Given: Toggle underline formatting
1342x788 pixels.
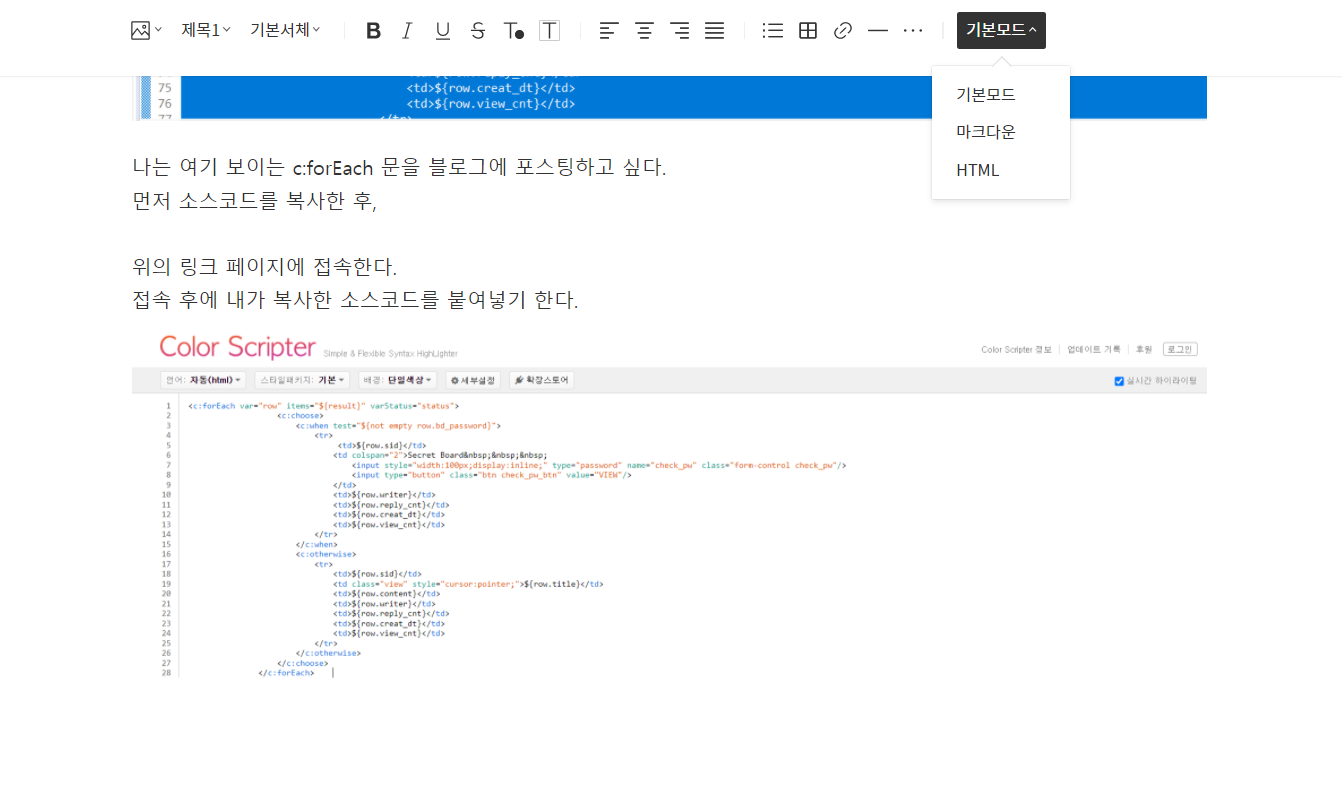Looking at the screenshot, I should point(442,31).
